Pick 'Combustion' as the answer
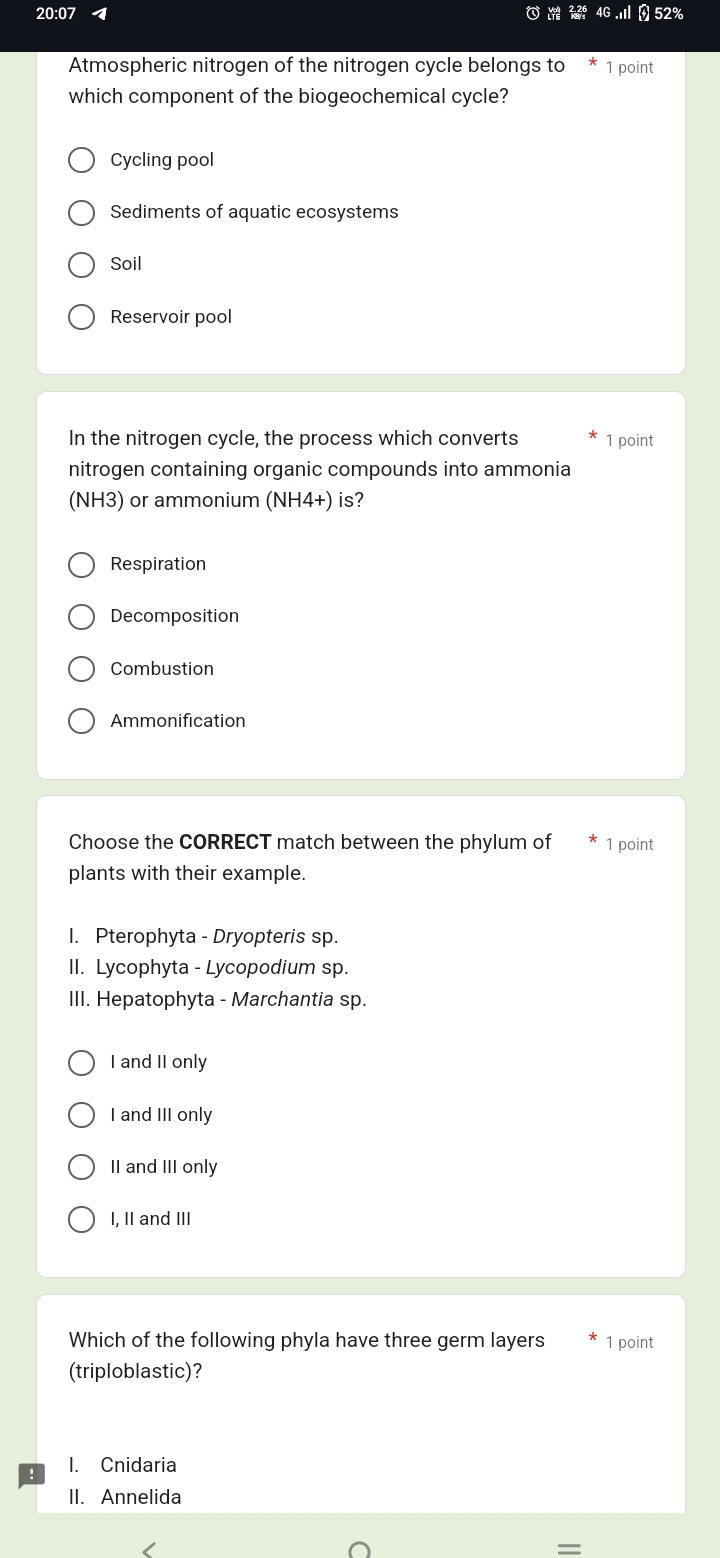Screen dimensions: 720x1558 tap(82, 669)
